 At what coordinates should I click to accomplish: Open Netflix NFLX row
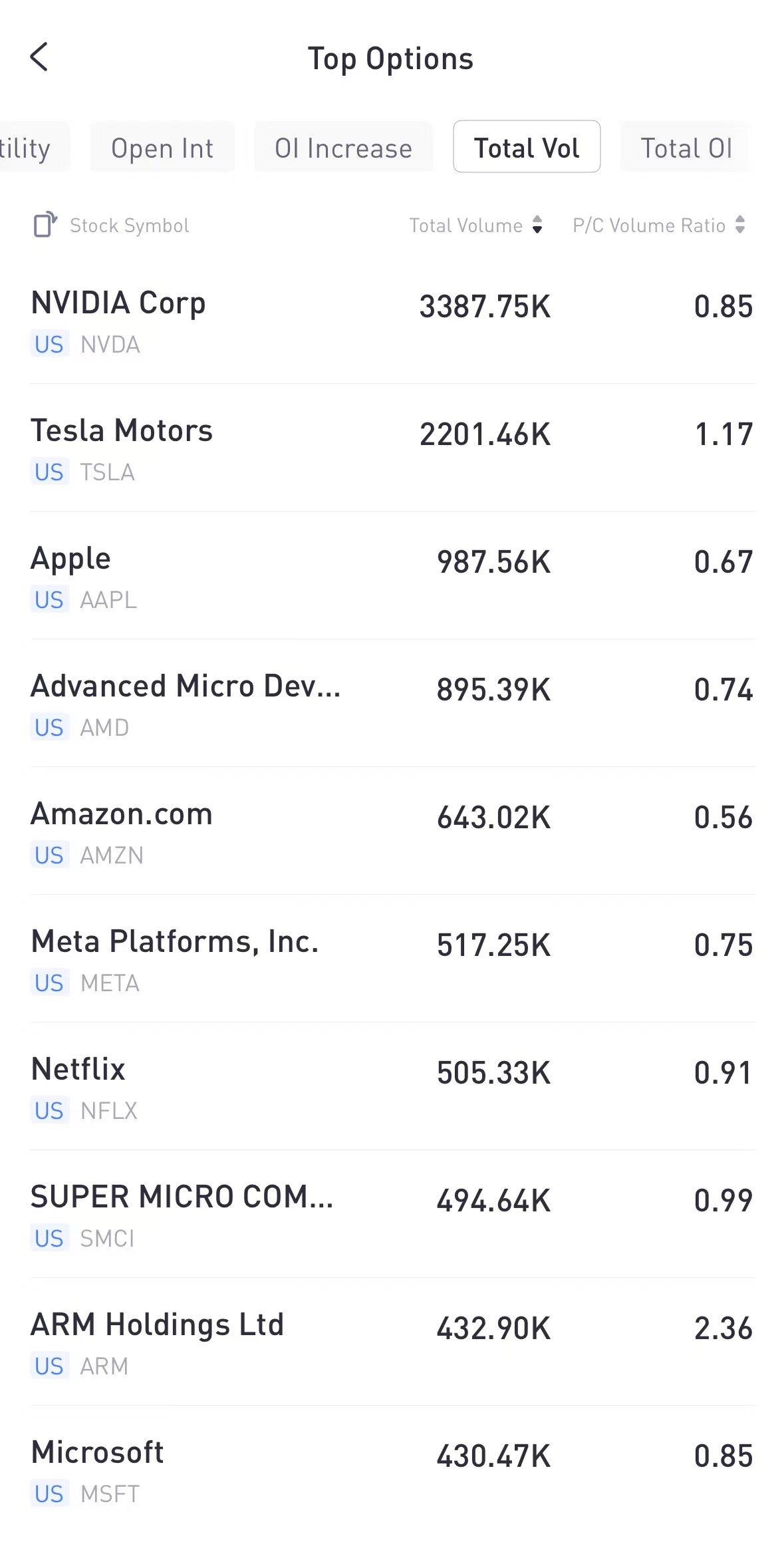click(x=392, y=1087)
